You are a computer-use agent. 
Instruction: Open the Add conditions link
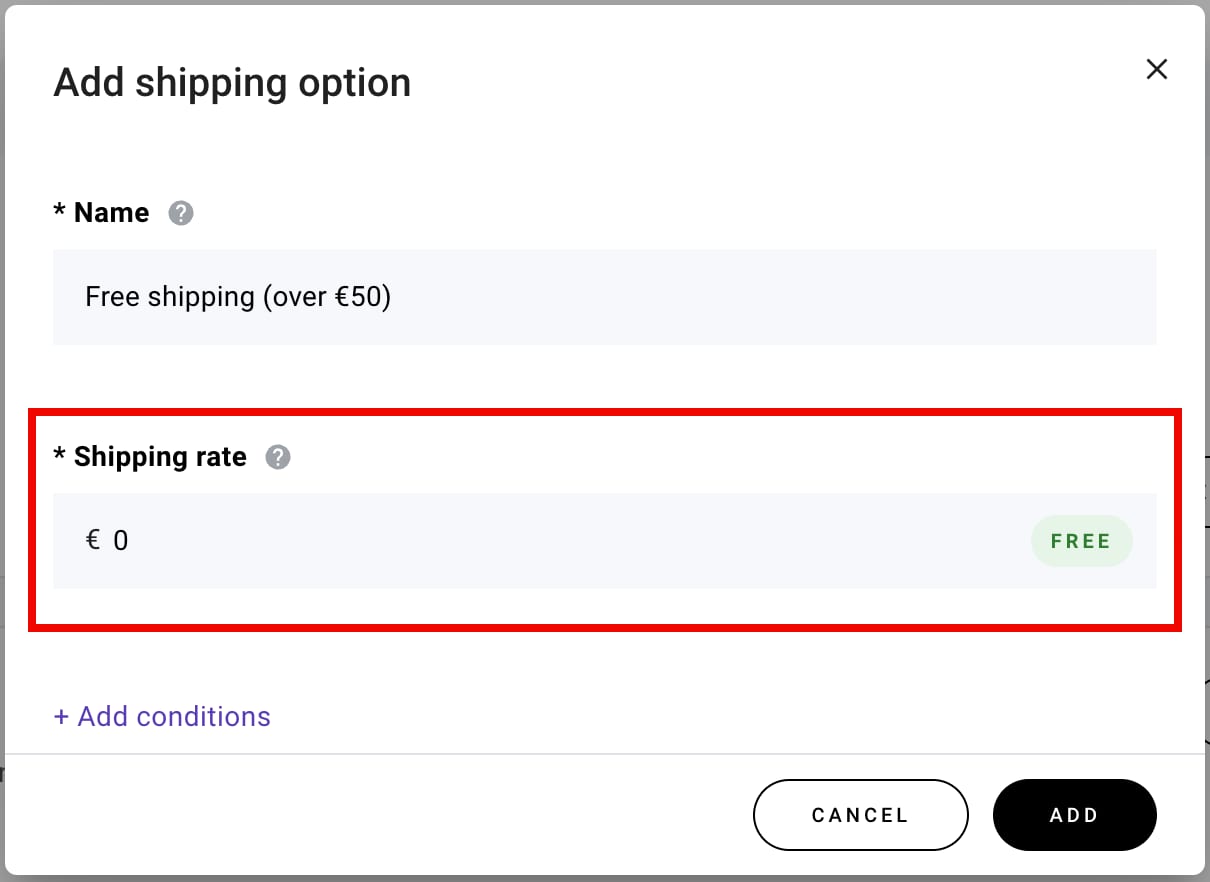click(162, 716)
